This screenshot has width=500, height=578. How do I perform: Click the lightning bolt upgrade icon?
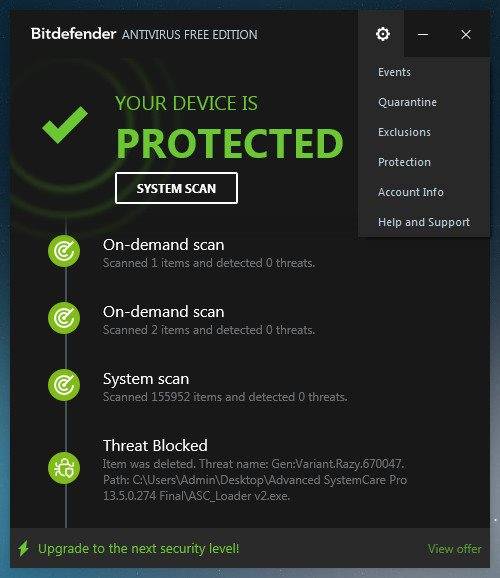[x=24, y=549]
